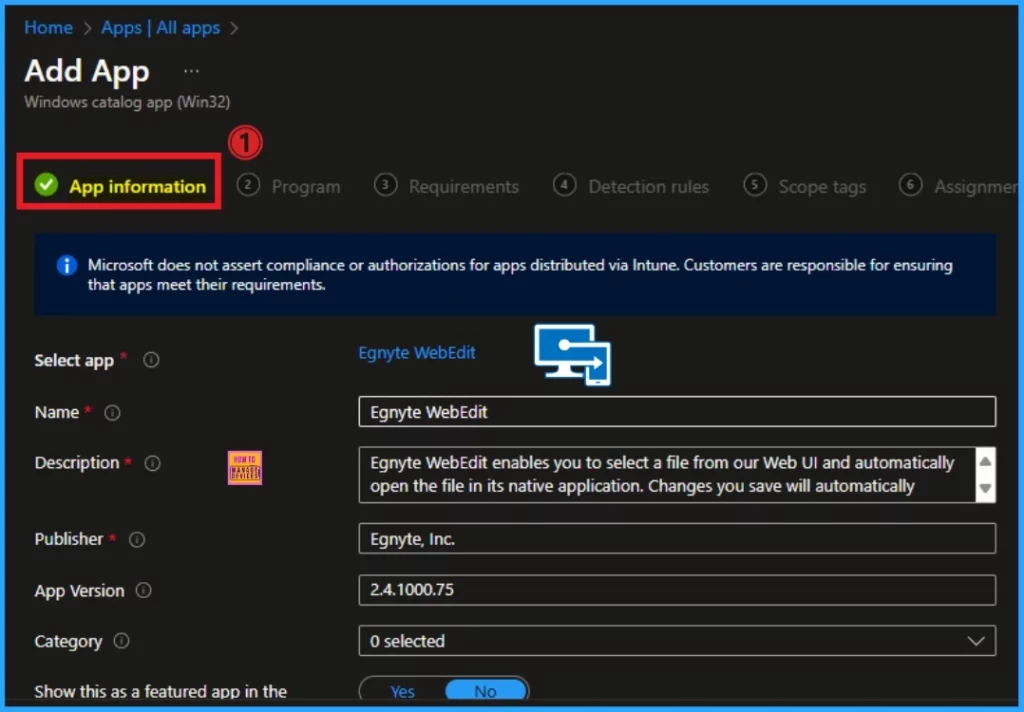Click the Egnyte WebEdit app link
1024x712 pixels.
click(417, 353)
